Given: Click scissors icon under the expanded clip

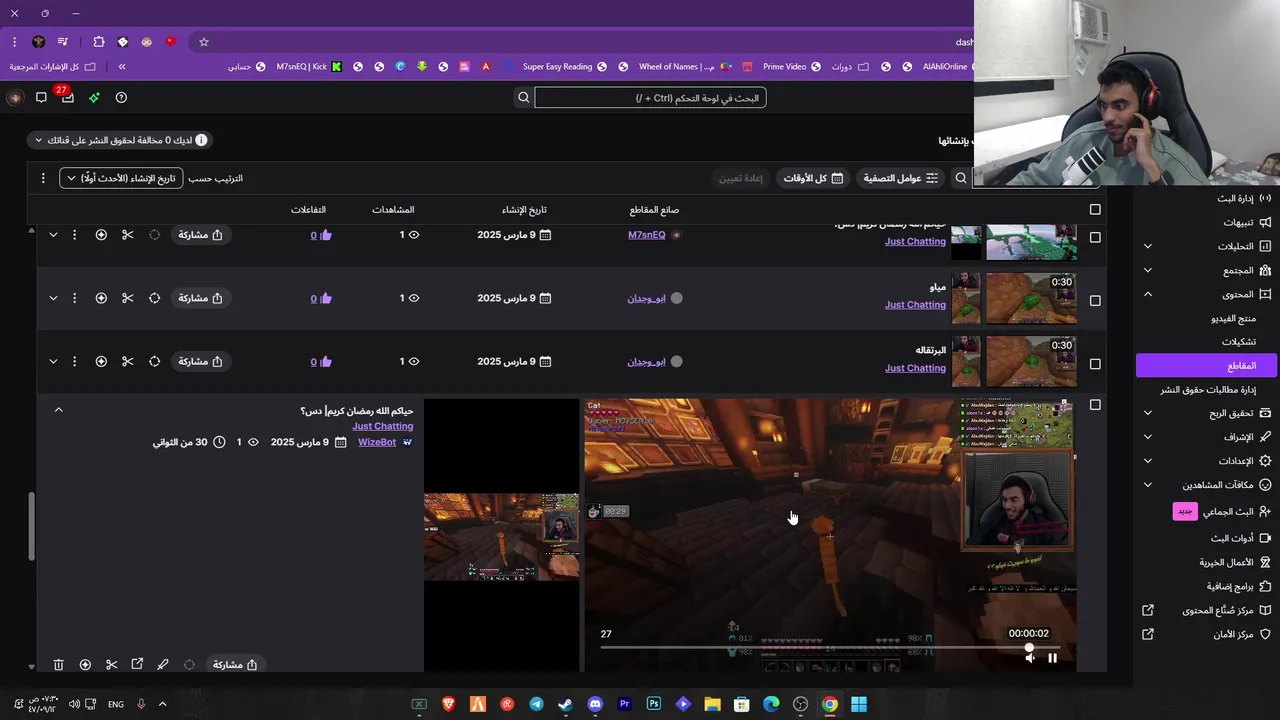Looking at the screenshot, I should pos(111,664).
